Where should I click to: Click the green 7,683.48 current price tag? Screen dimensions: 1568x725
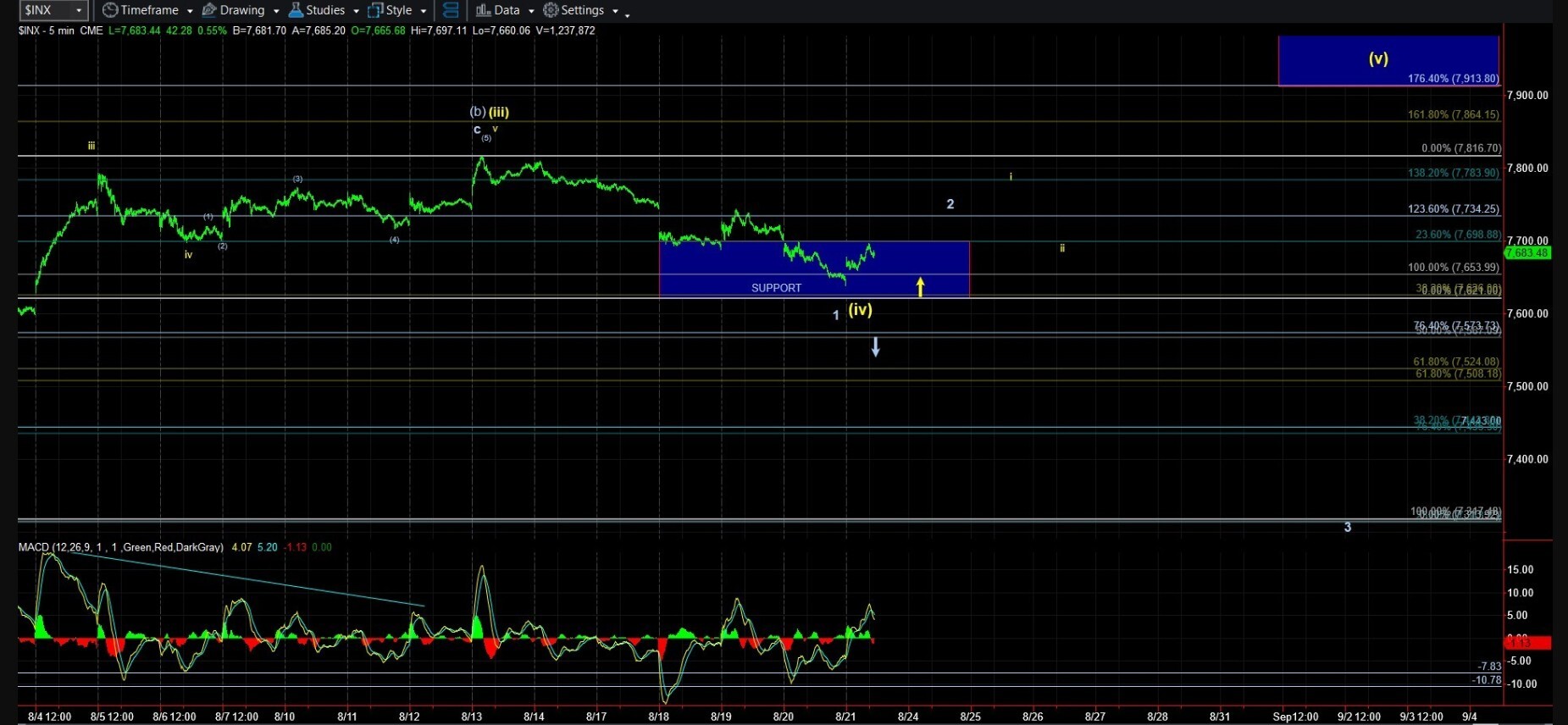1527,253
